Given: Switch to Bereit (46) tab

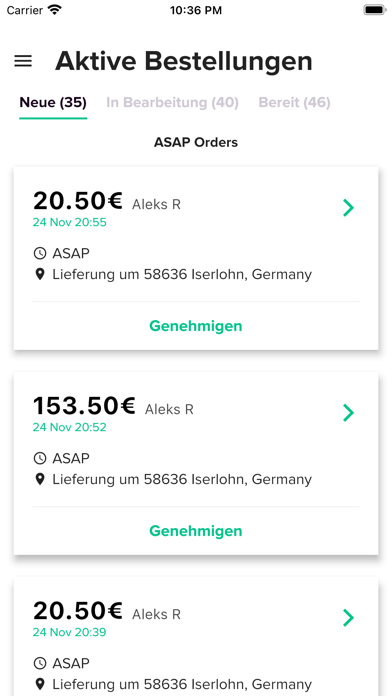Looking at the screenshot, I should pyautogui.click(x=294, y=103).
